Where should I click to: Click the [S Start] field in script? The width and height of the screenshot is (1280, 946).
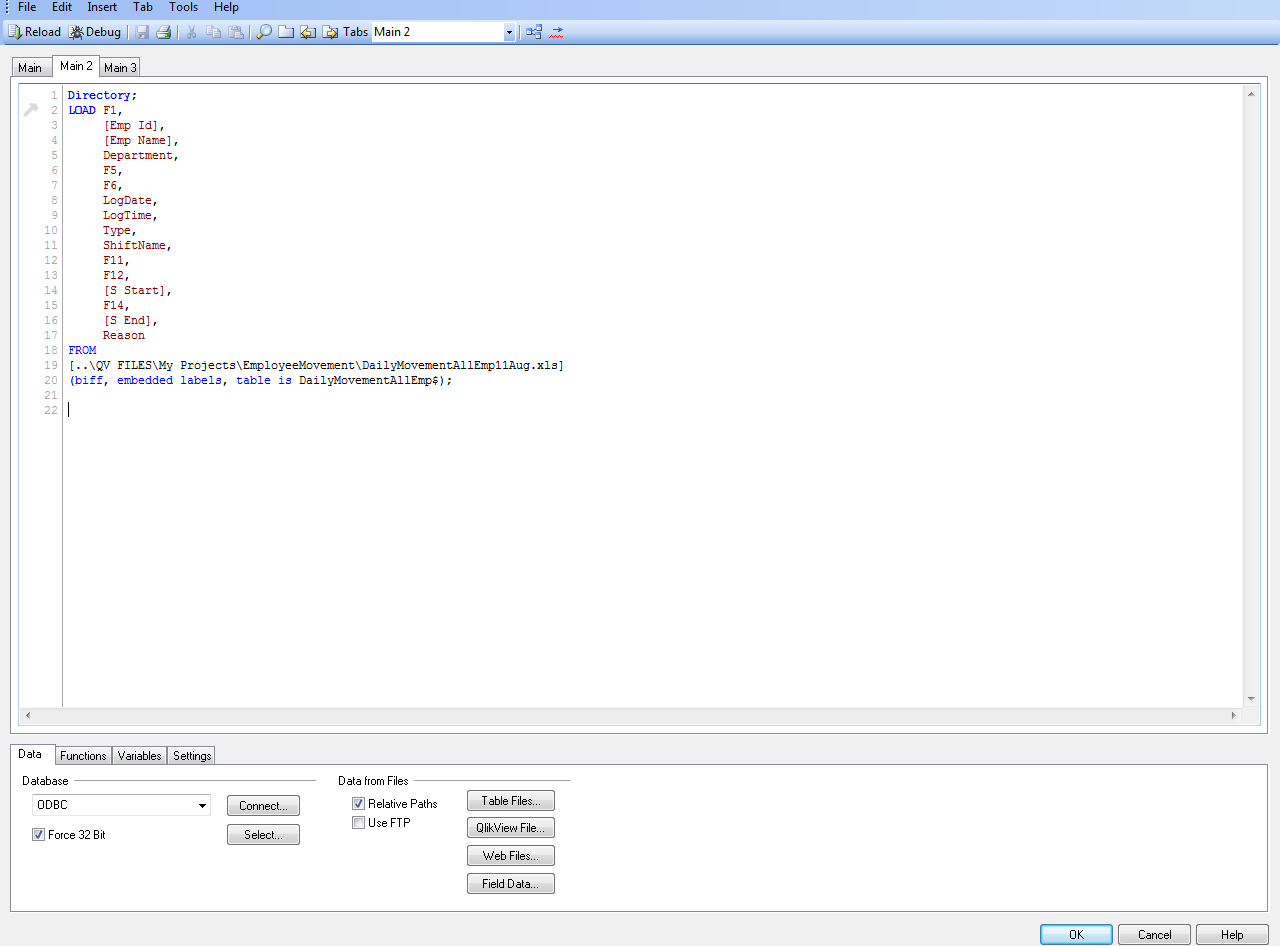pos(137,290)
